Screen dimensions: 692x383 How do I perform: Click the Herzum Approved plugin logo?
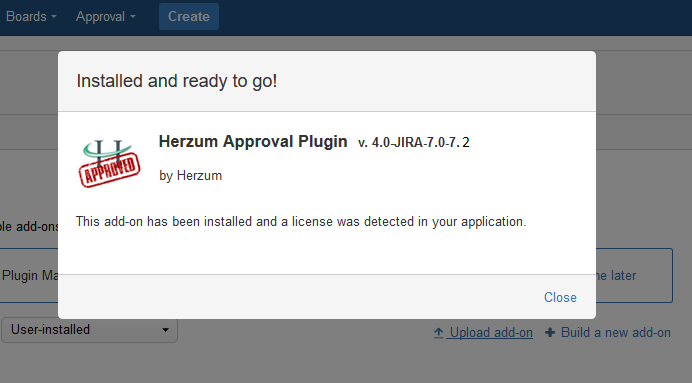point(109,163)
